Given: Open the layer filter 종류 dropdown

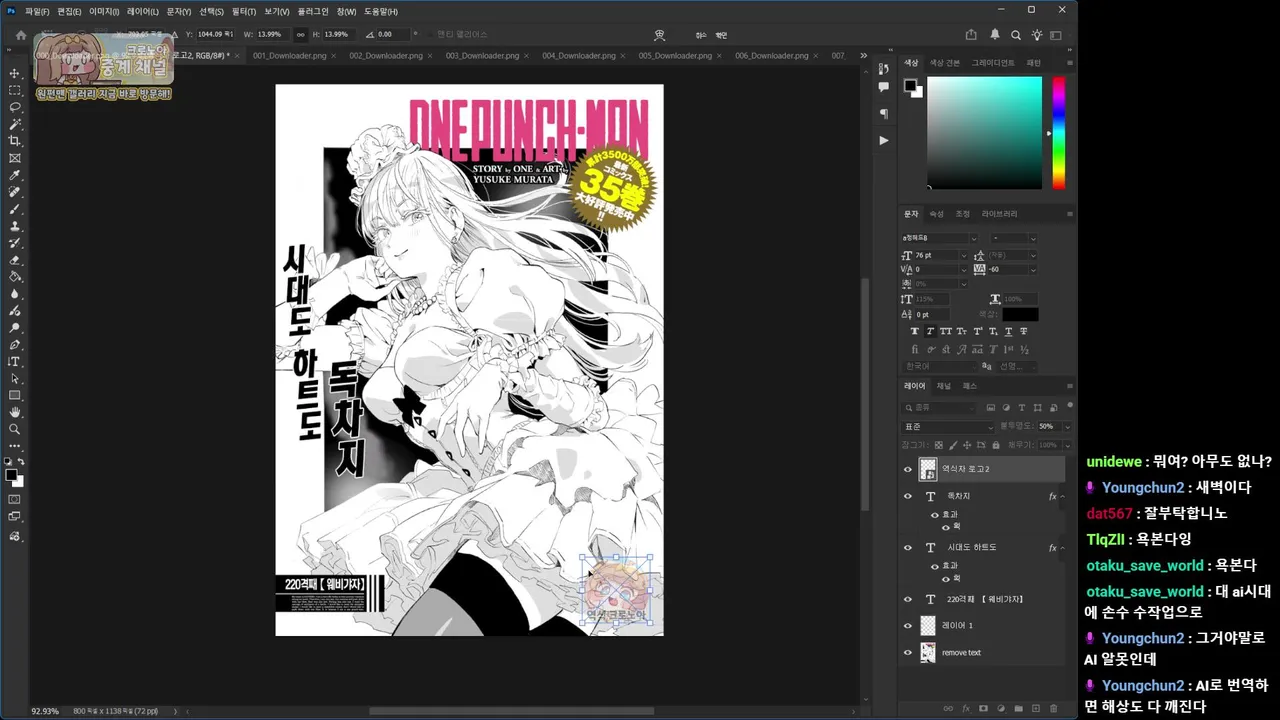Looking at the screenshot, I should click(x=939, y=408).
